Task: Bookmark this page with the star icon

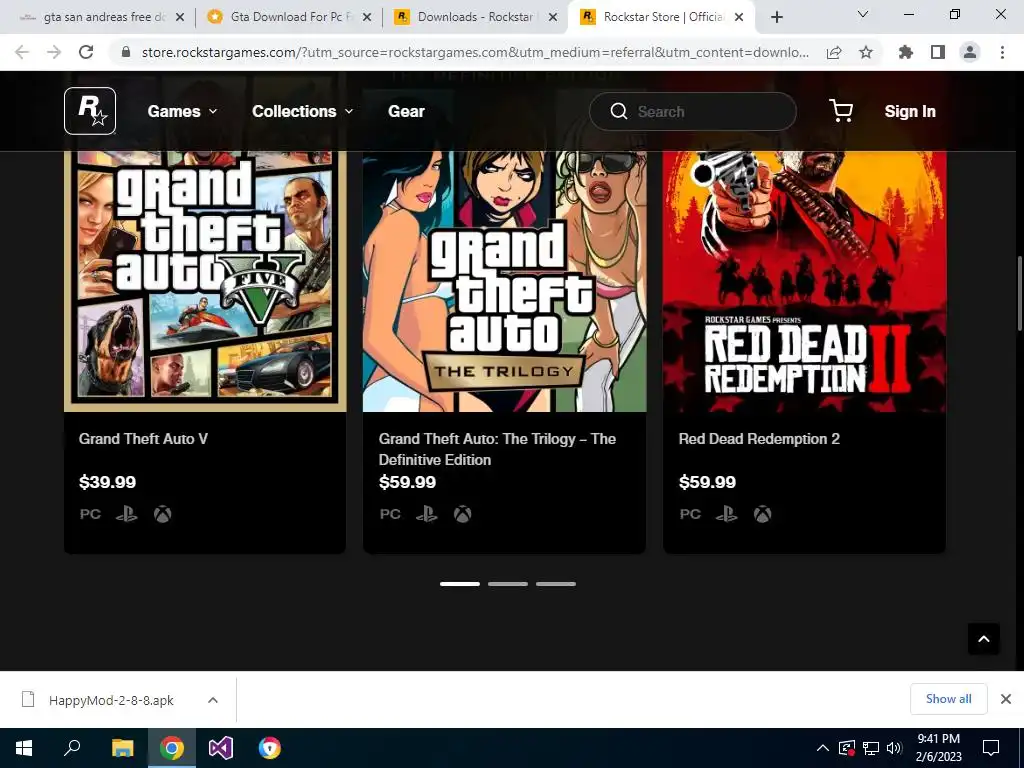Action: coord(866,52)
